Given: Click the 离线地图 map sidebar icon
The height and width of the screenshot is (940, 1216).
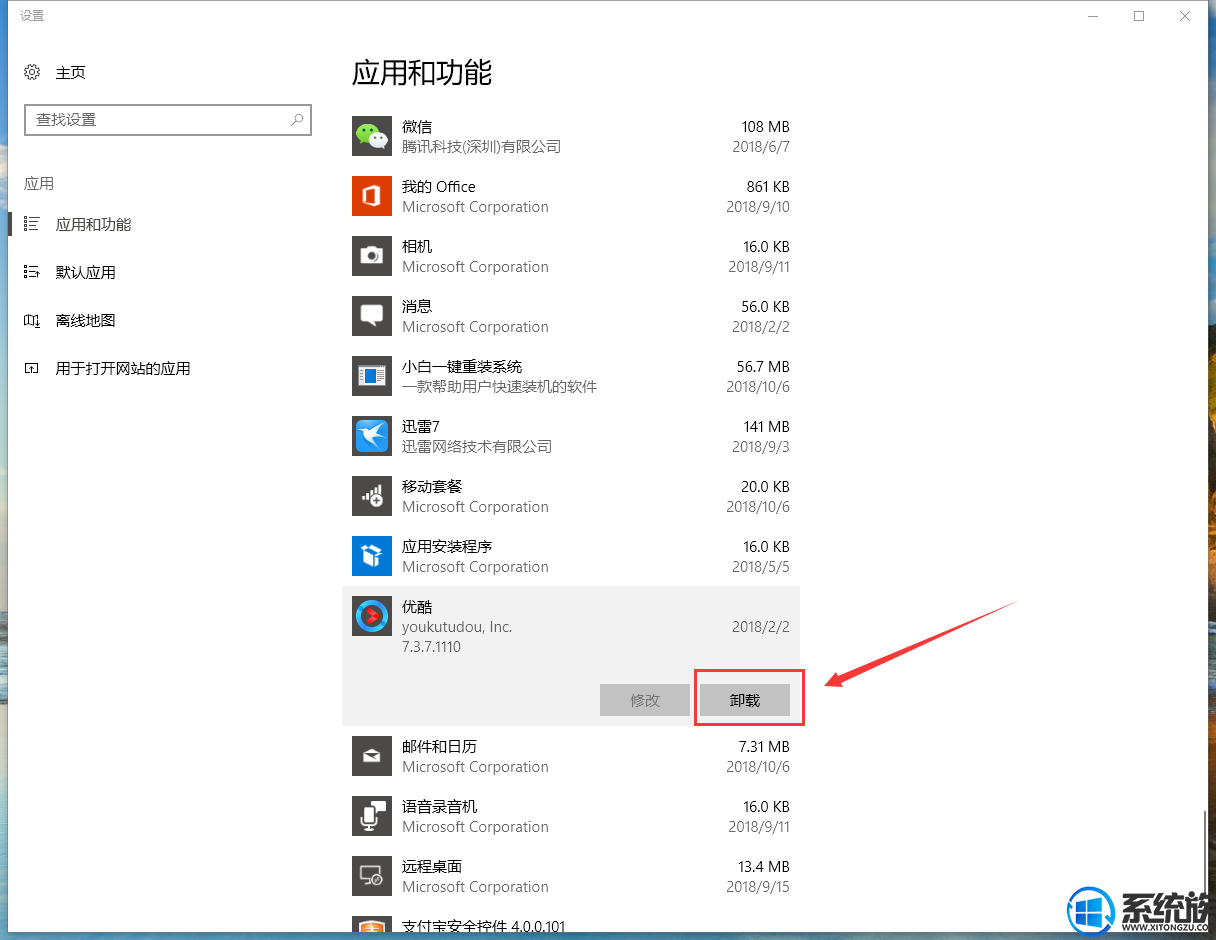Looking at the screenshot, I should tap(32, 320).
